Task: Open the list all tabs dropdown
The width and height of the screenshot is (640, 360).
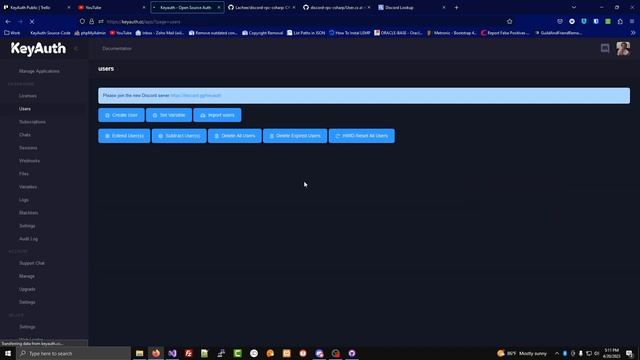Action: click(573, 7)
